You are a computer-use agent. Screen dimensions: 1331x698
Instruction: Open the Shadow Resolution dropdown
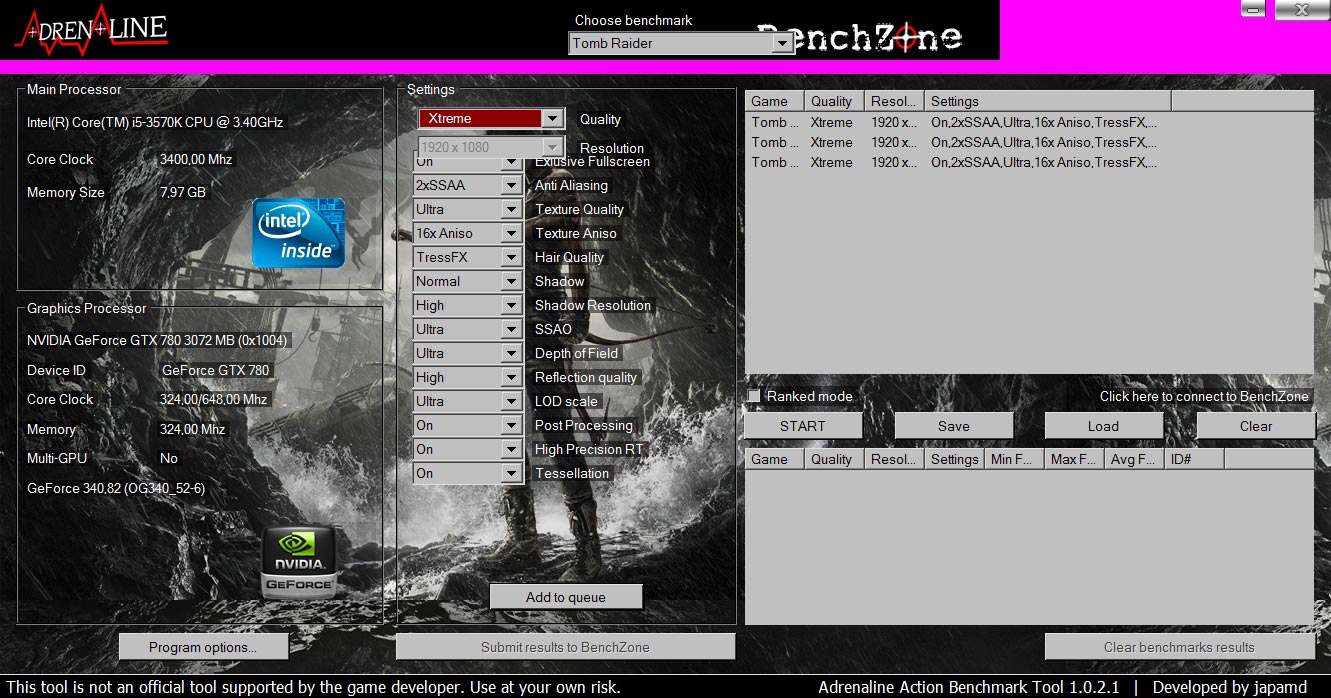tap(511, 306)
